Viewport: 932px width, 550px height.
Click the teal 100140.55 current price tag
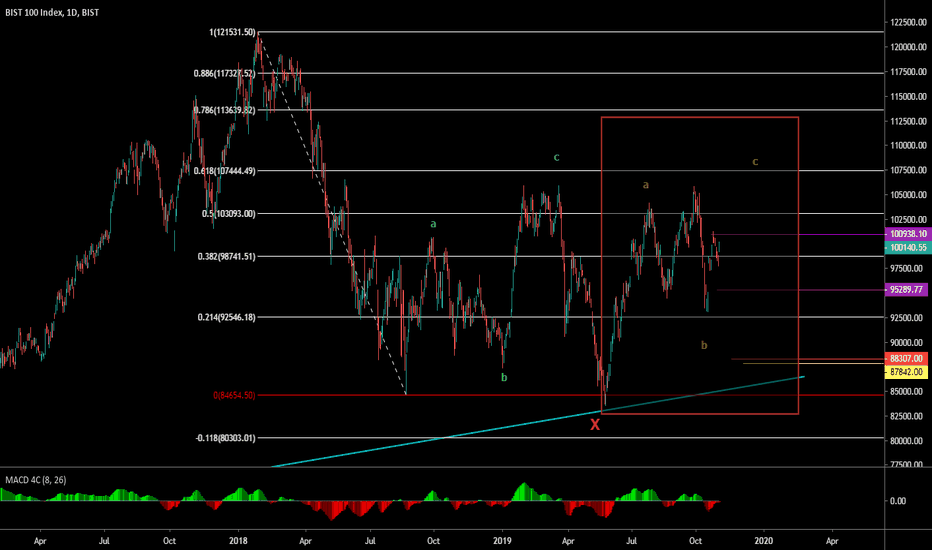pyautogui.click(x=908, y=247)
